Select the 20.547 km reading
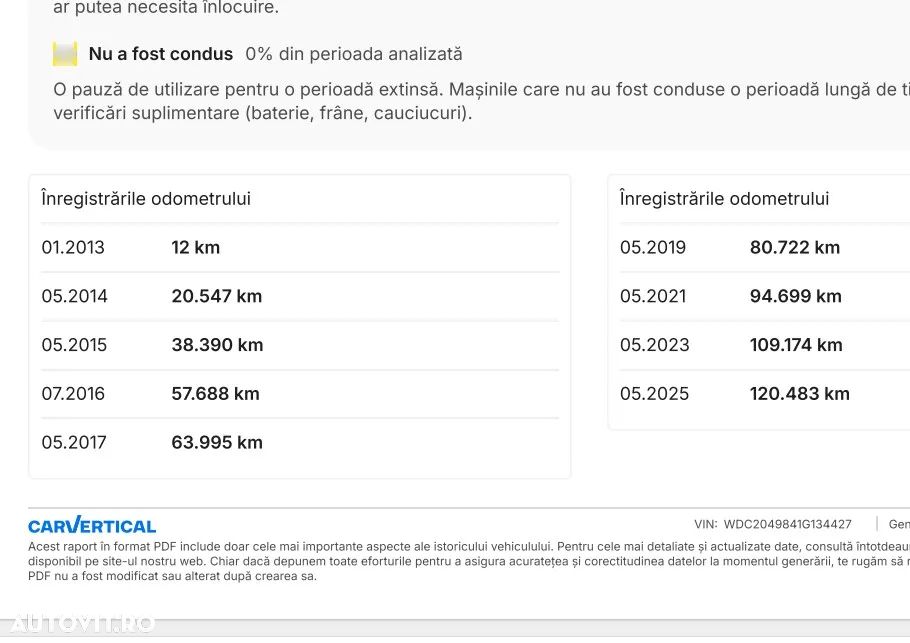Screen dimensions: 910x643 coord(217,296)
